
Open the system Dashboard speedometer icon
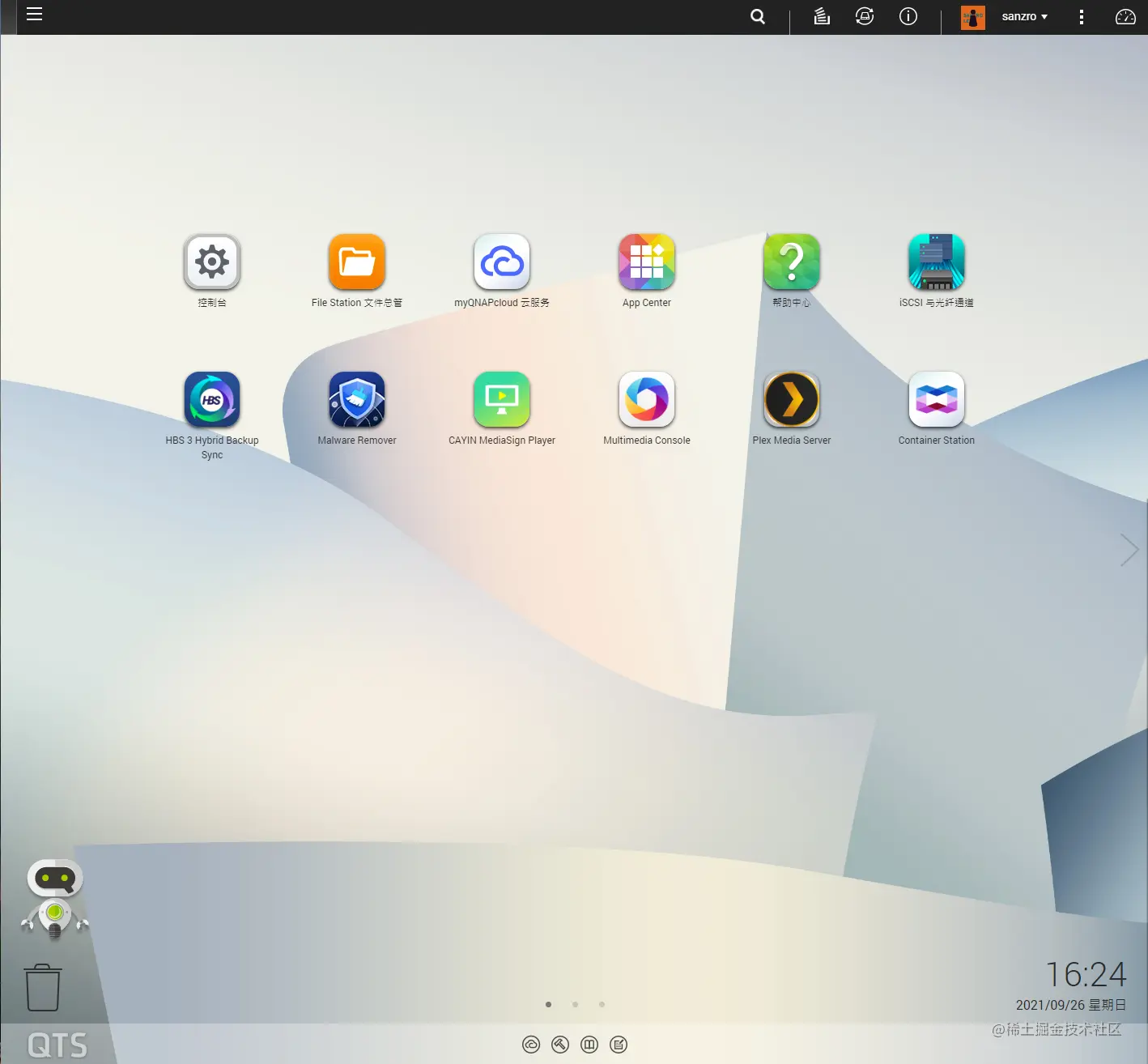pos(1125,16)
